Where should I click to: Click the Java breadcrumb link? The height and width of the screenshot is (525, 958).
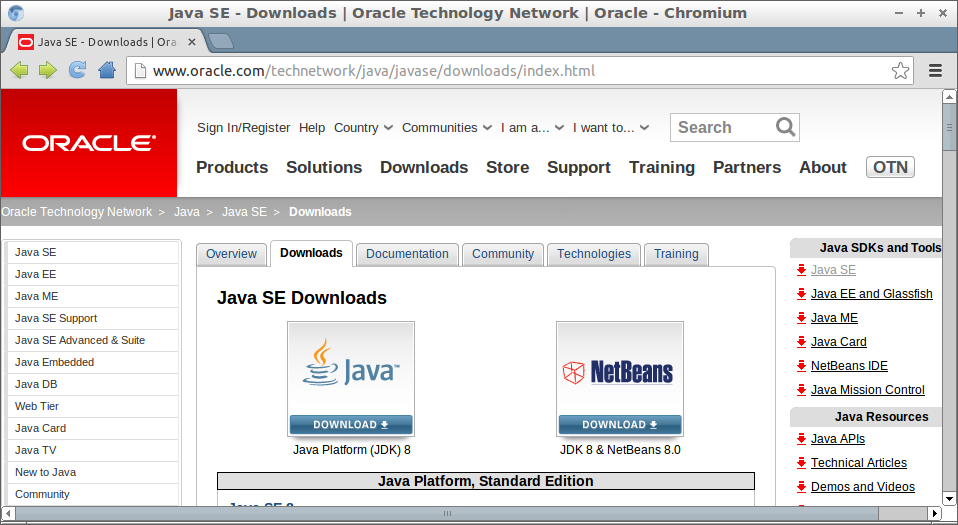click(x=187, y=212)
